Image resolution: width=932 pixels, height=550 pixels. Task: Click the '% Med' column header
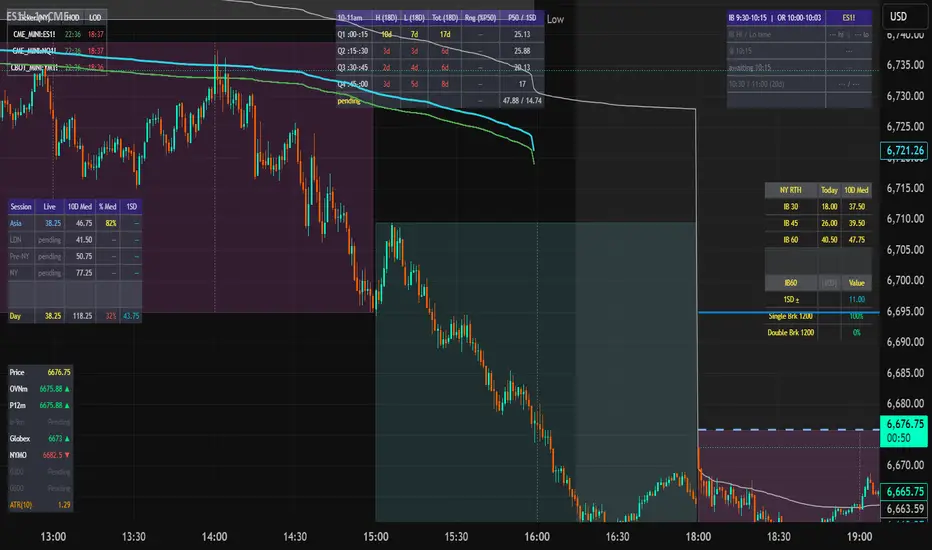click(108, 207)
